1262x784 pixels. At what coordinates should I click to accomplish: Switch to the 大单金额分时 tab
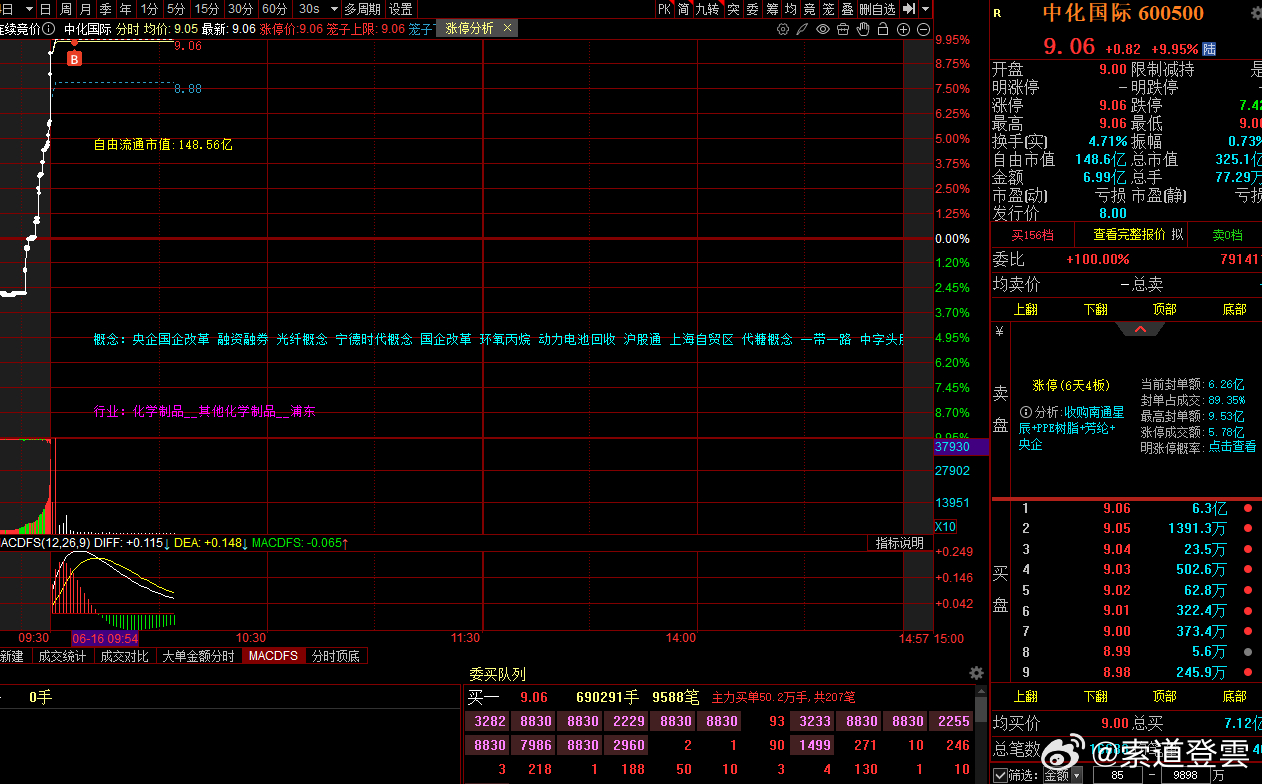[x=199, y=656]
